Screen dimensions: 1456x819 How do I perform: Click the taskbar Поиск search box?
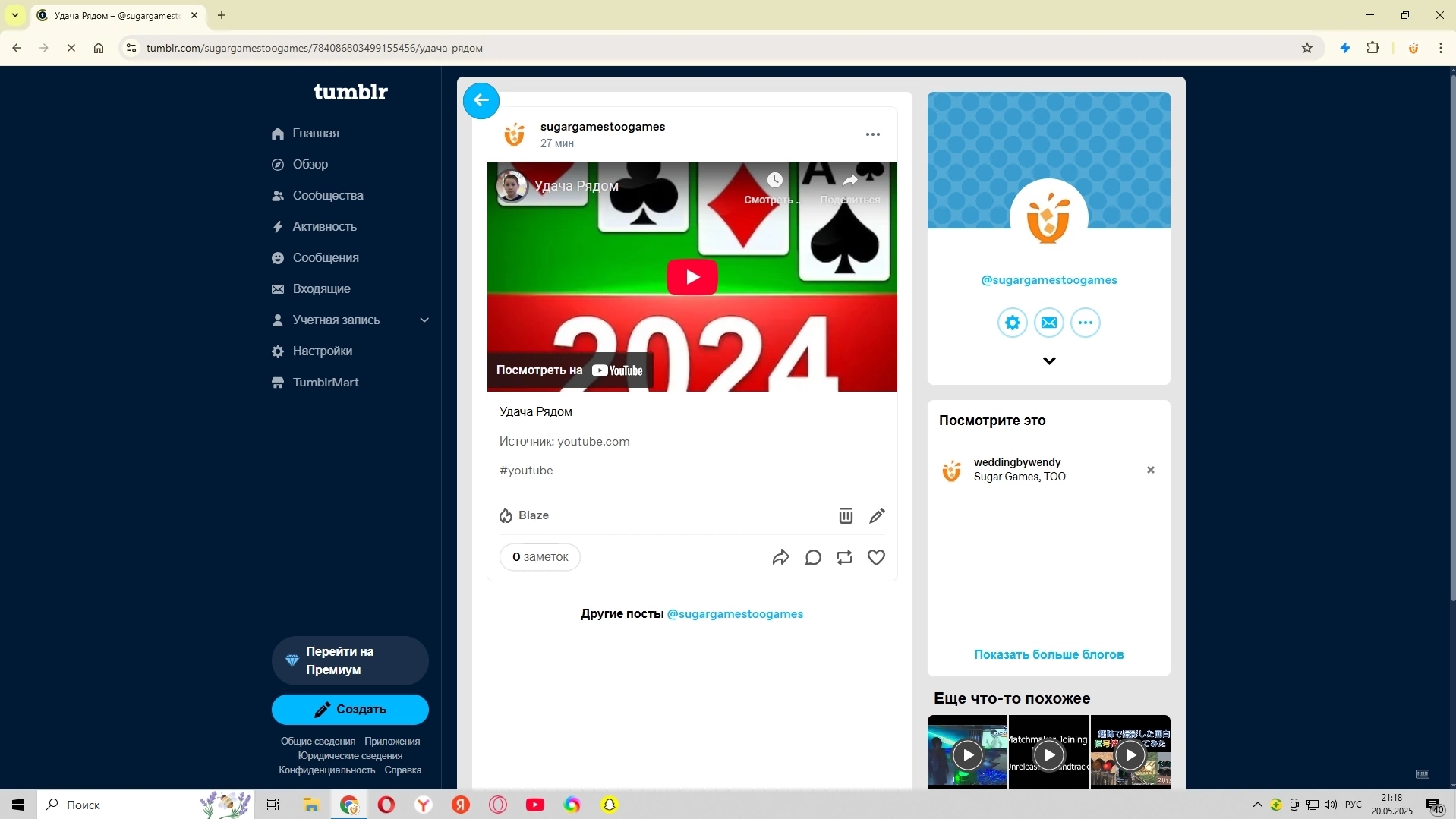coord(144,805)
